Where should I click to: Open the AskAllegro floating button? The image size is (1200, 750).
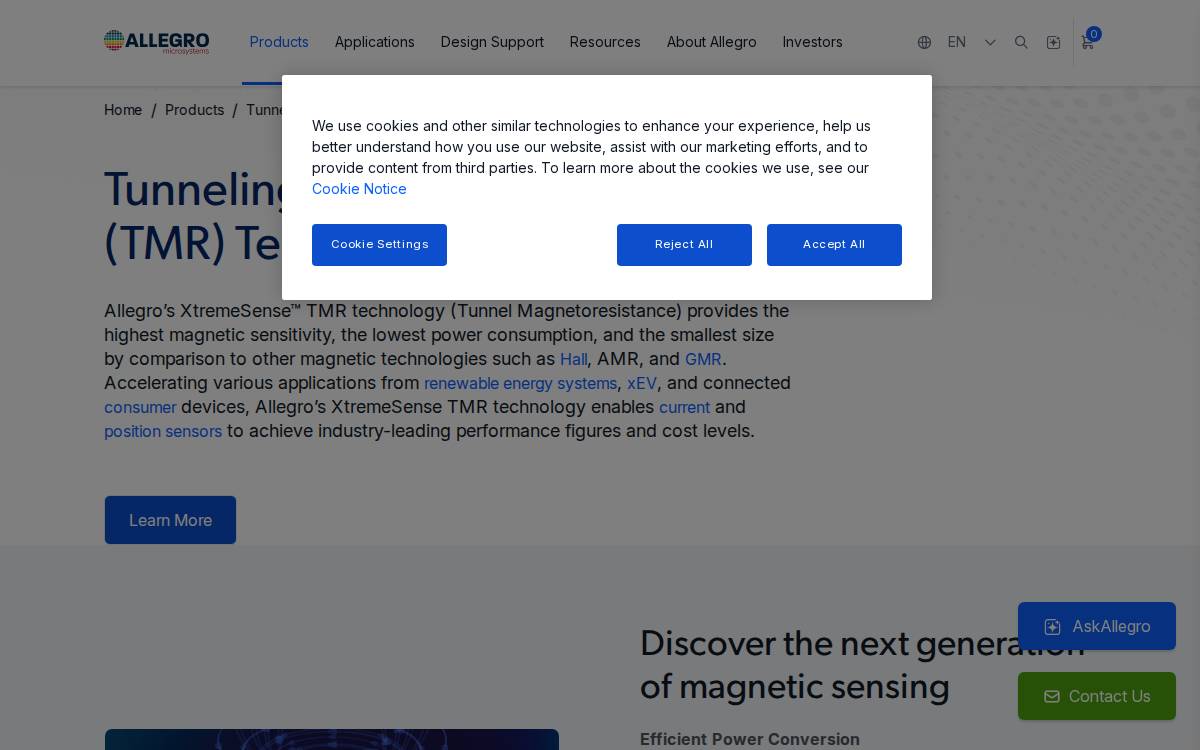[1097, 626]
